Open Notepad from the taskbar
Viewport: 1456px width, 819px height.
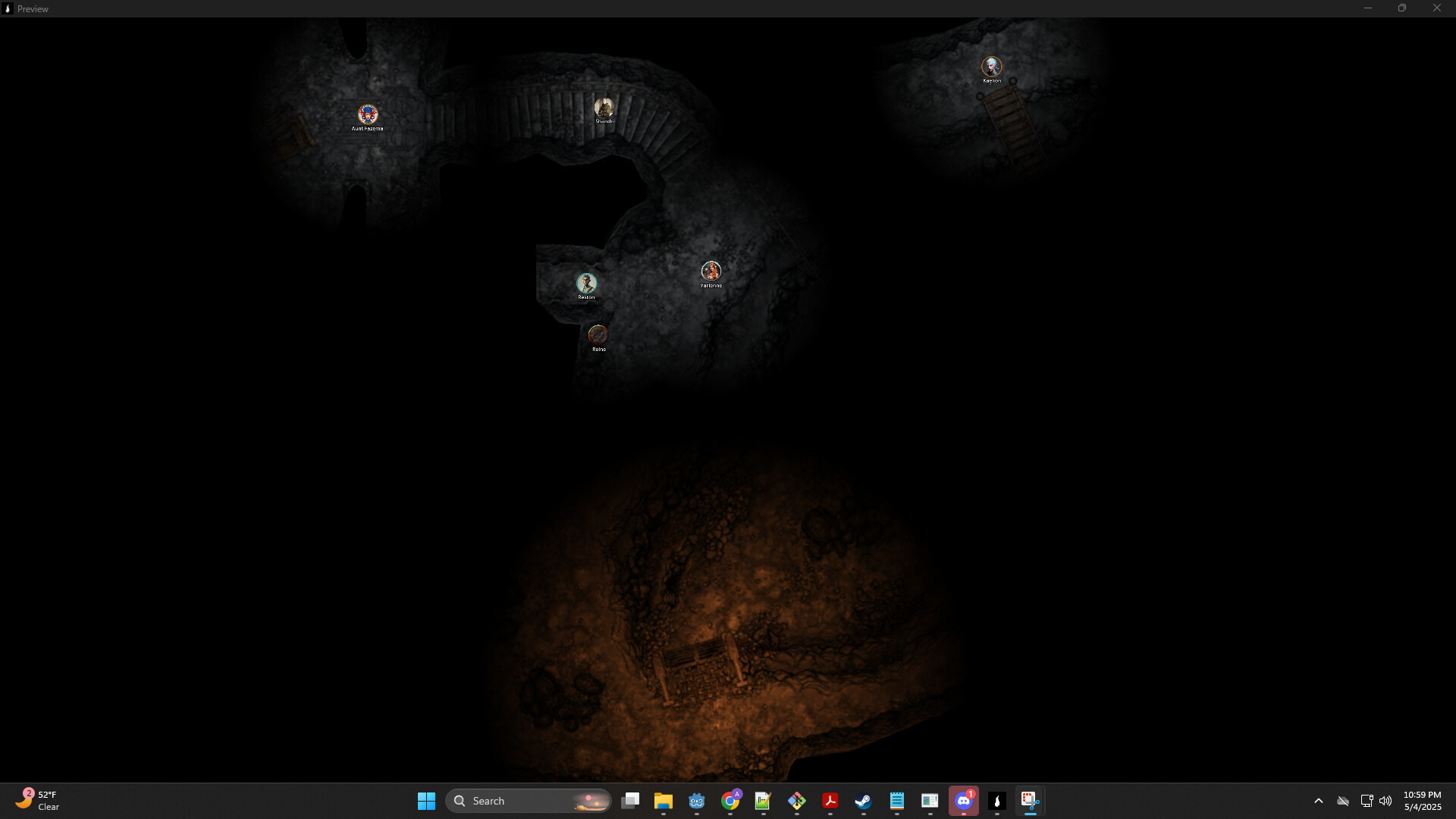click(896, 800)
